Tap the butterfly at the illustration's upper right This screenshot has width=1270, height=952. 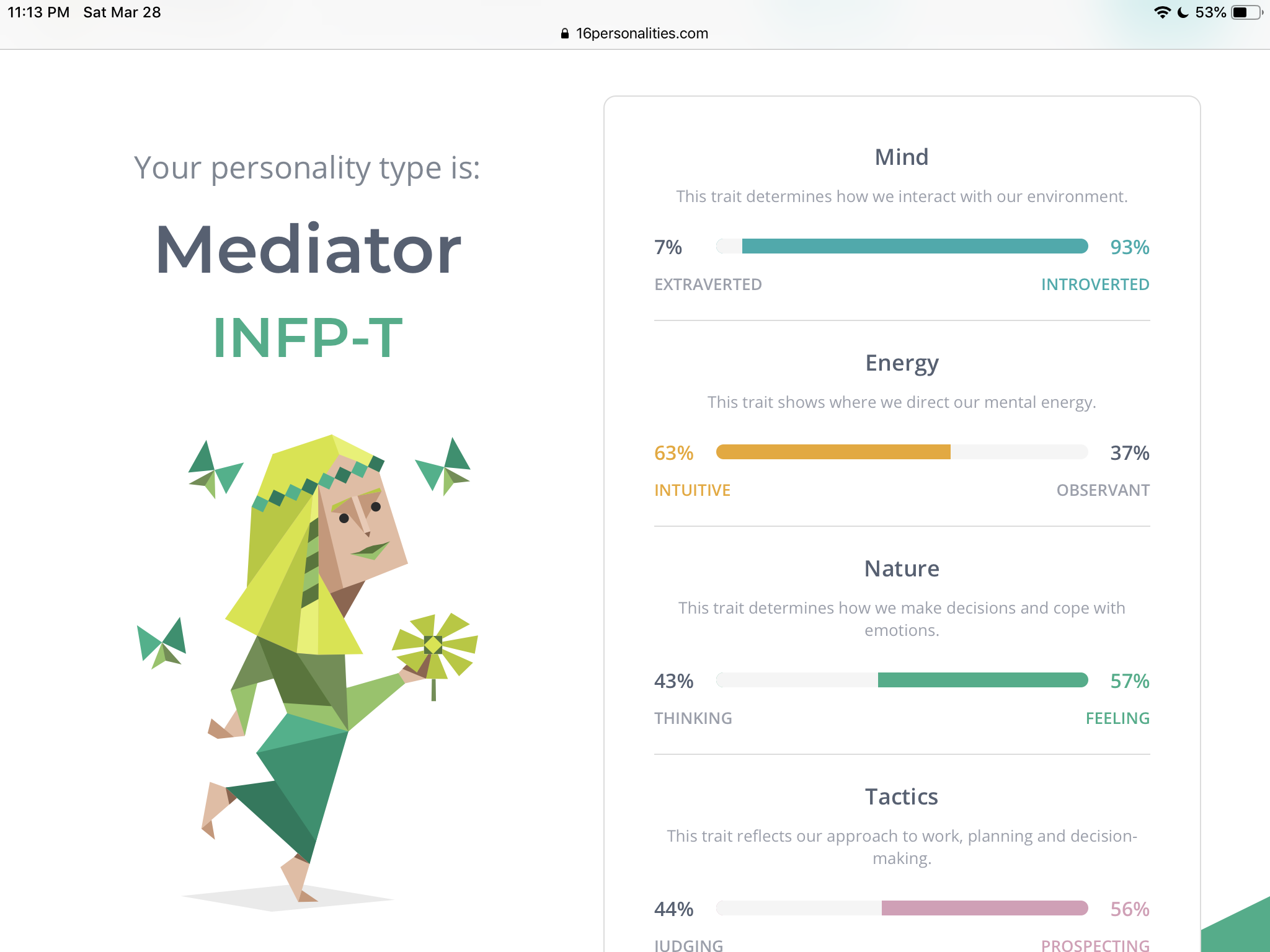443,465
